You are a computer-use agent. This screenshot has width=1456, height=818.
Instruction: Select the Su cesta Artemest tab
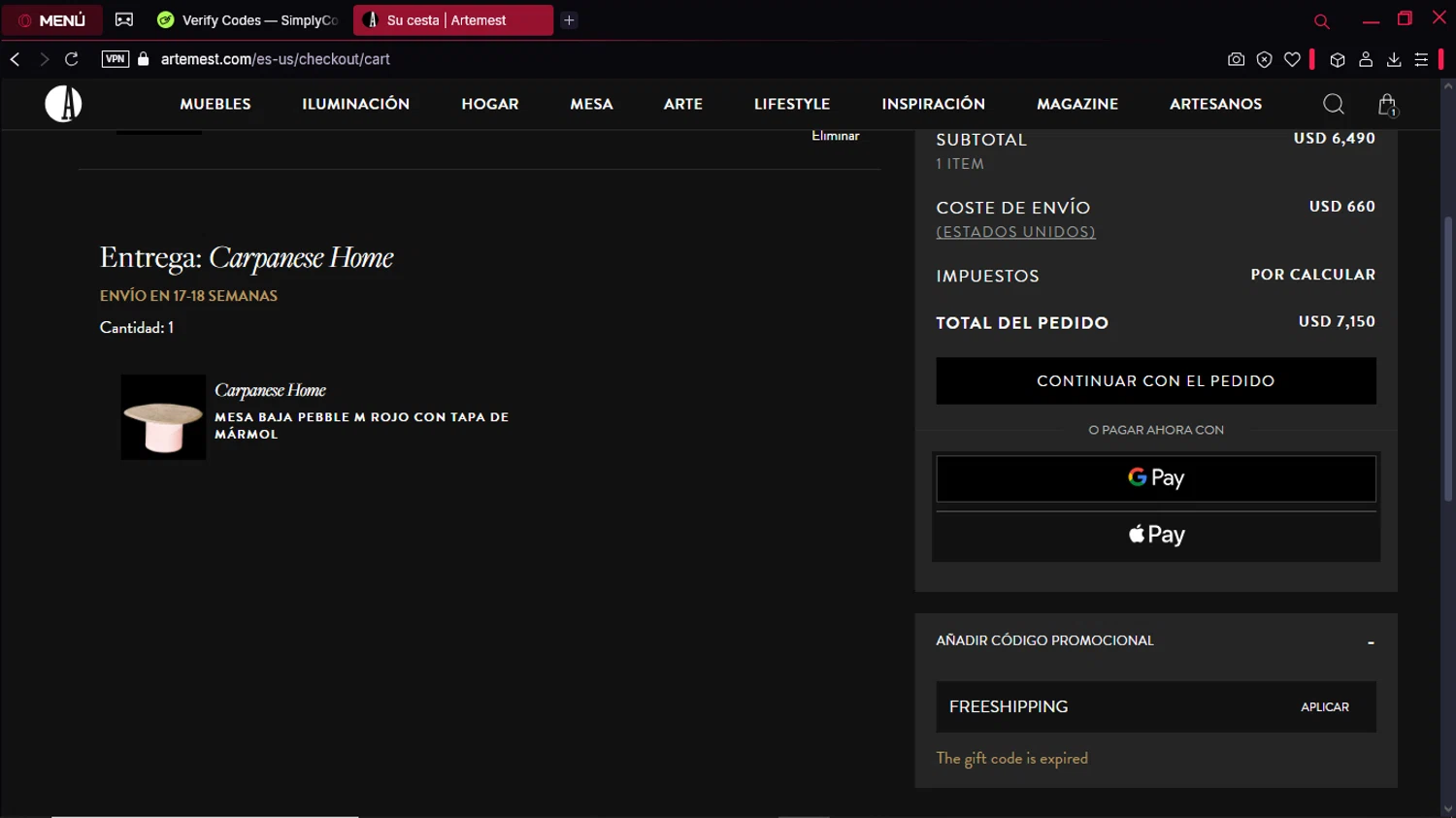453,20
